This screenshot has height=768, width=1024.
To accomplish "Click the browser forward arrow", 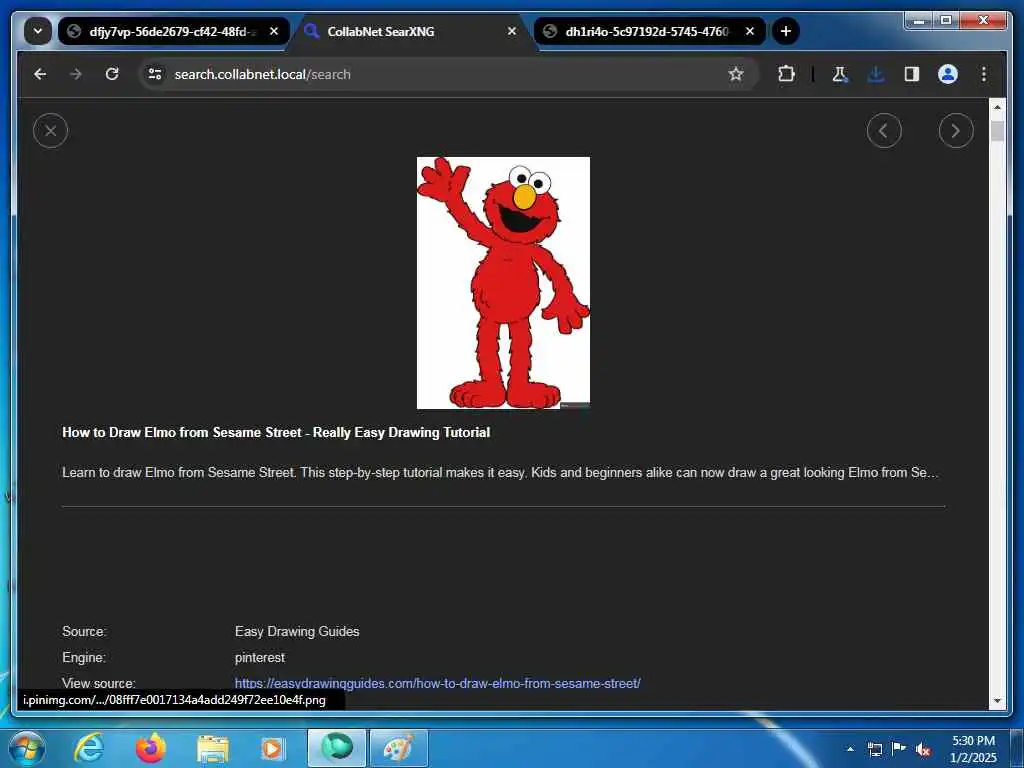I will click(x=76, y=74).
